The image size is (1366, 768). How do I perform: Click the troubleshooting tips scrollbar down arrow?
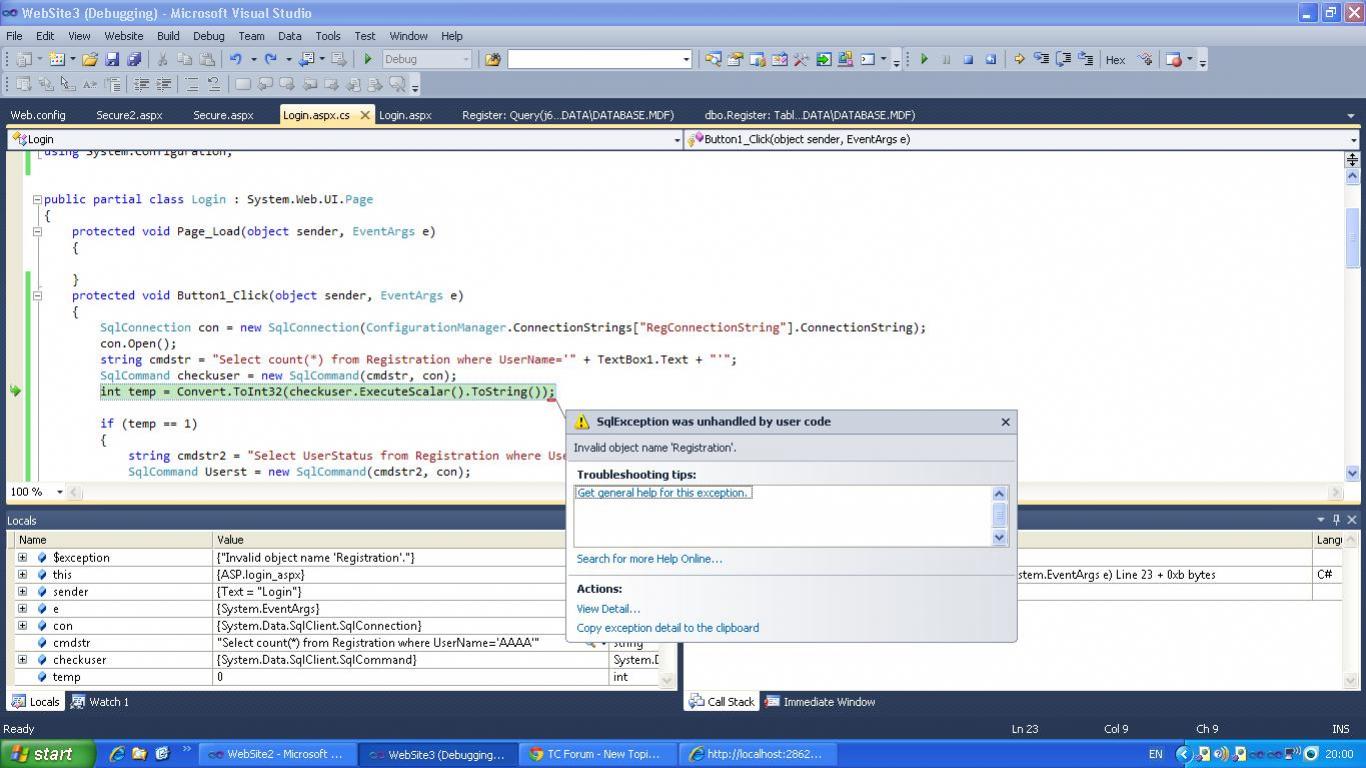click(998, 538)
